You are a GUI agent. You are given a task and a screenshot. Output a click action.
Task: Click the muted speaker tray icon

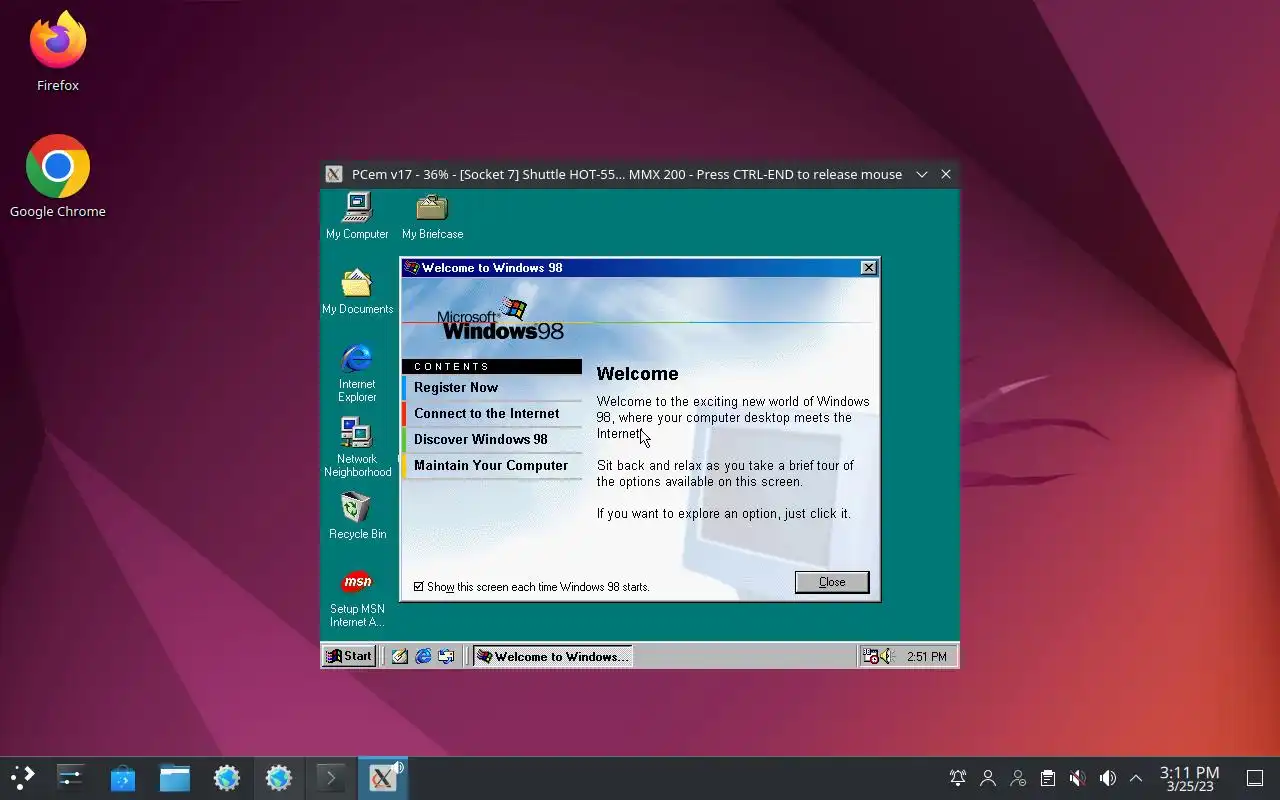tap(1077, 778)
